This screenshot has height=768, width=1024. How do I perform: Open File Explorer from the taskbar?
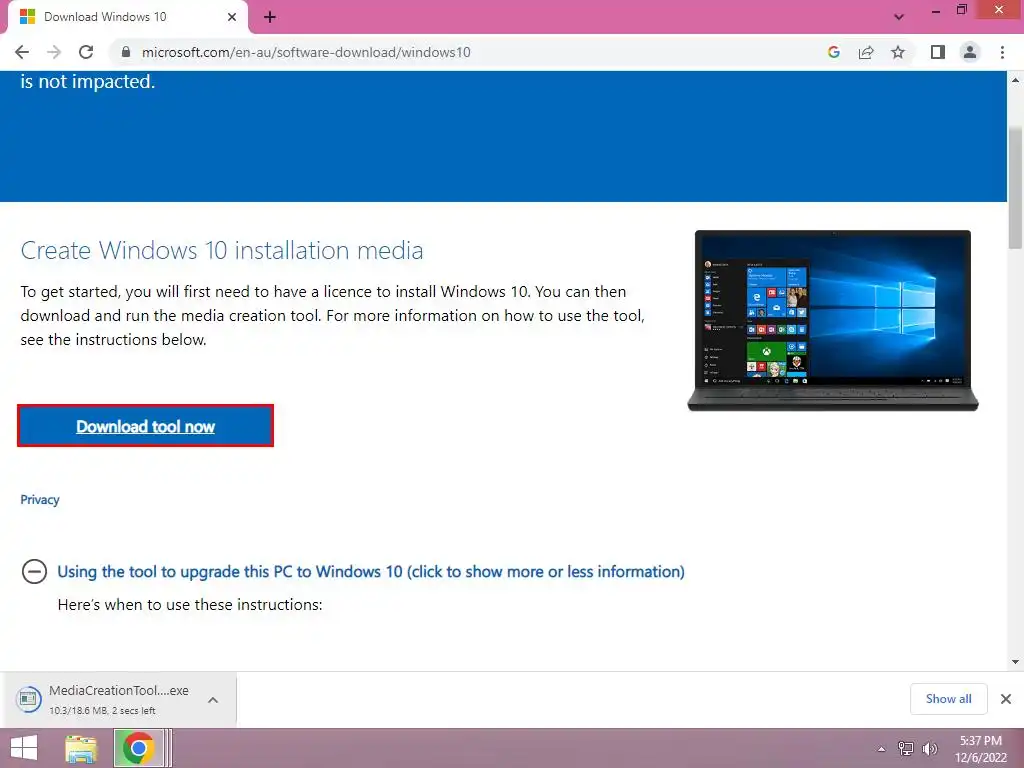[80, 748]
